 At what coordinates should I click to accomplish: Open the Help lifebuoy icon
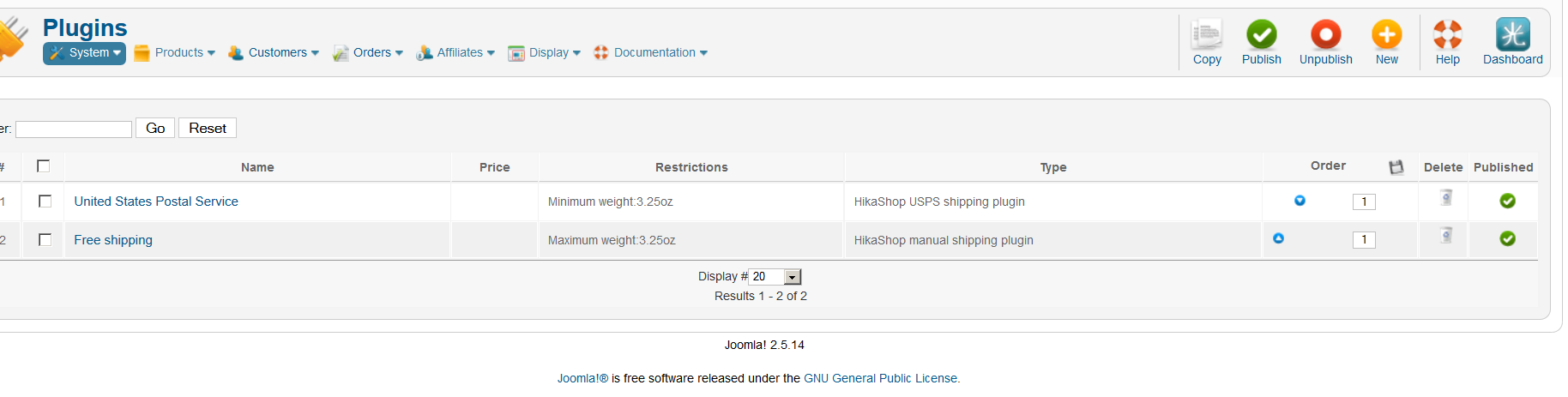(1447, 36)
